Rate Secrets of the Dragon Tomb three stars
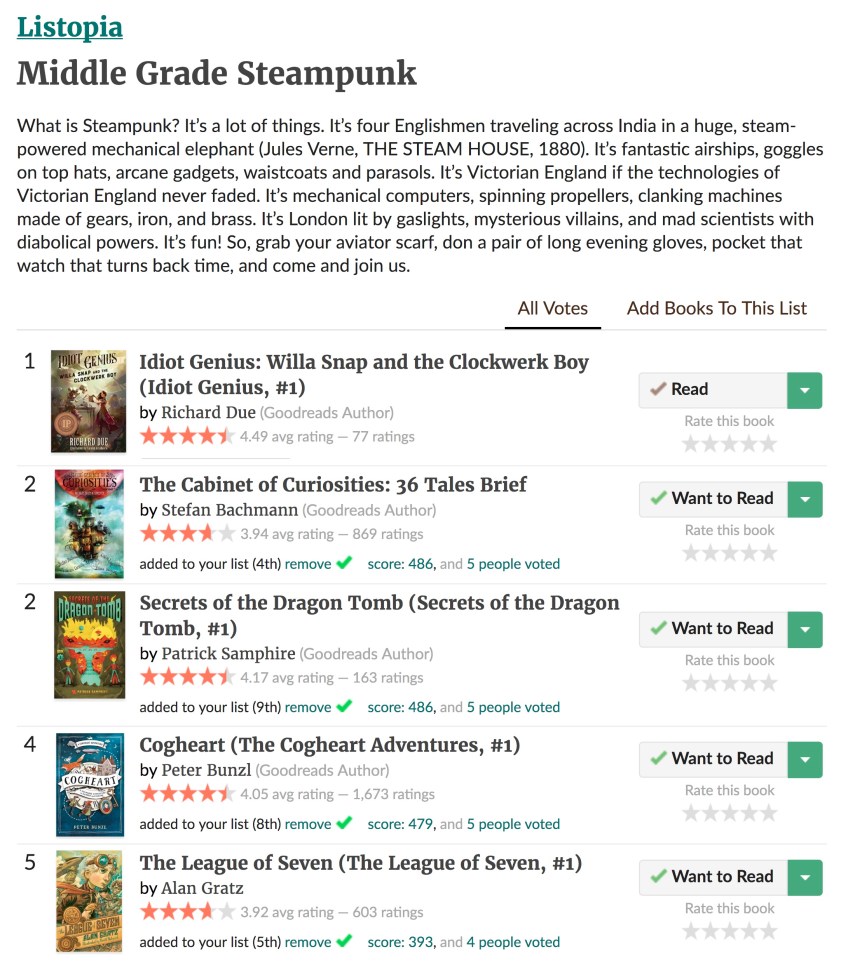848x963 pixels. (x=730, y=682)
